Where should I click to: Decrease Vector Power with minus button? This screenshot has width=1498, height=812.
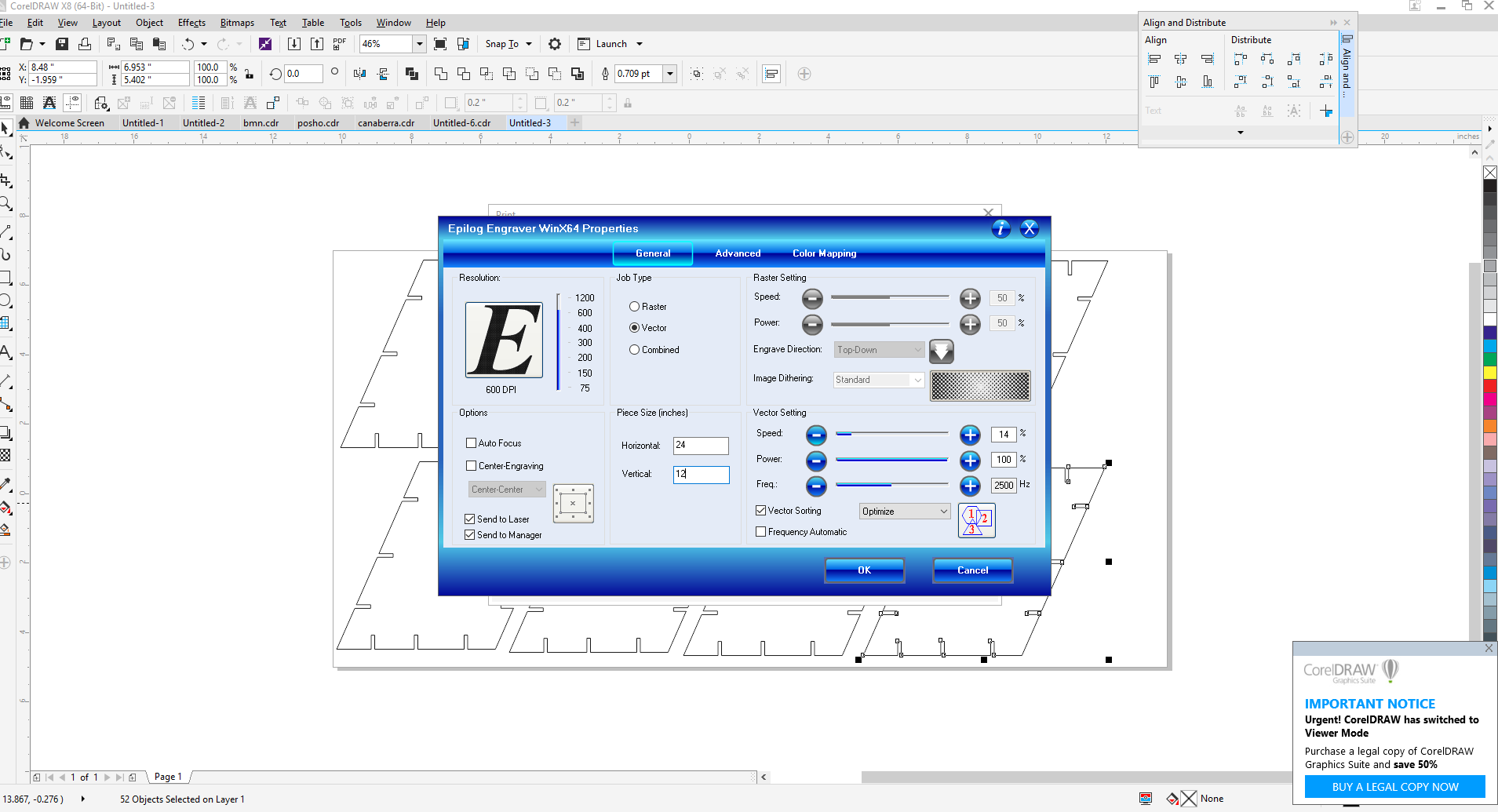click(816, 461)
